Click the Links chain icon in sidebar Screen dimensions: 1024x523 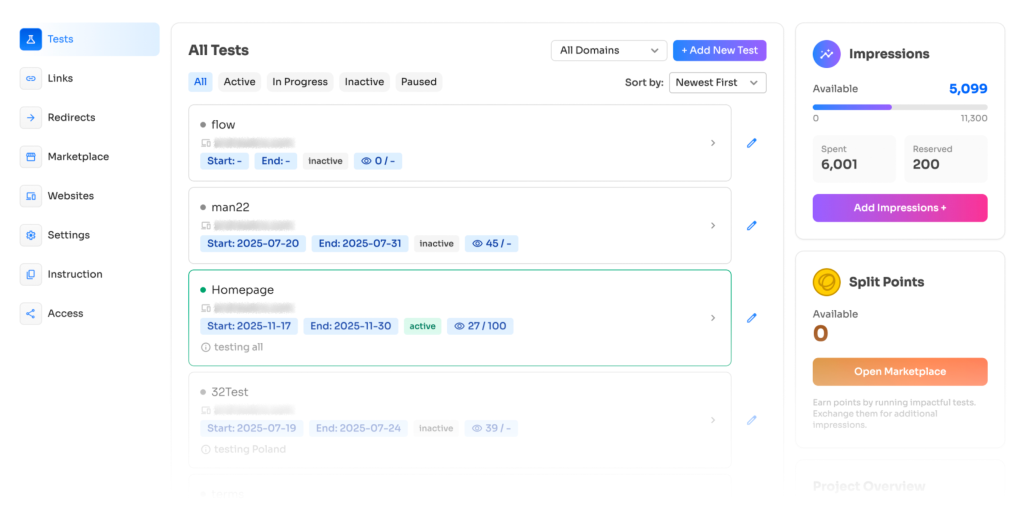(31, 78)
